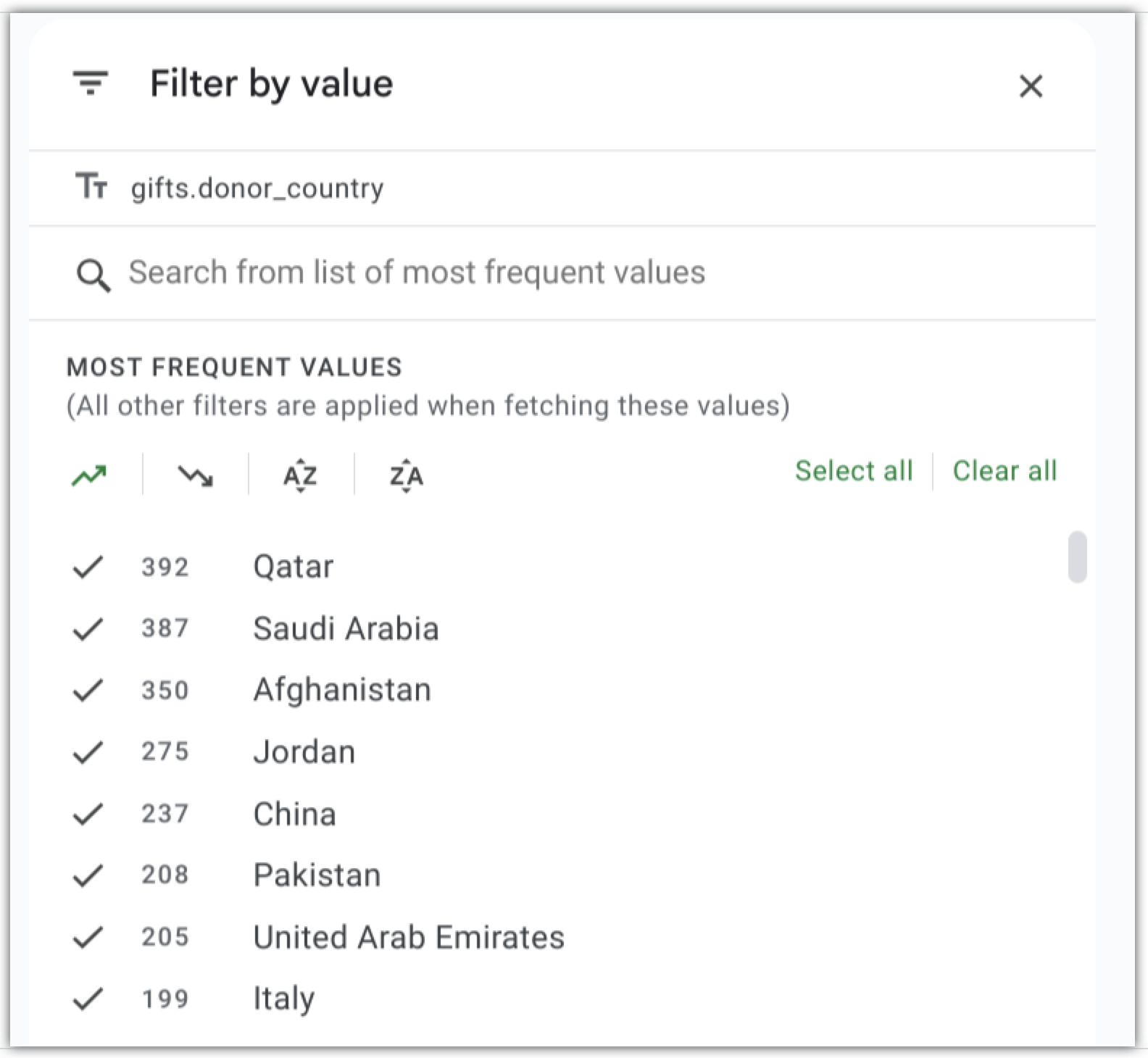Click the text type icon for gifts.donor_country
This screenshot has height=1058, width=1148.
[91, 186]
